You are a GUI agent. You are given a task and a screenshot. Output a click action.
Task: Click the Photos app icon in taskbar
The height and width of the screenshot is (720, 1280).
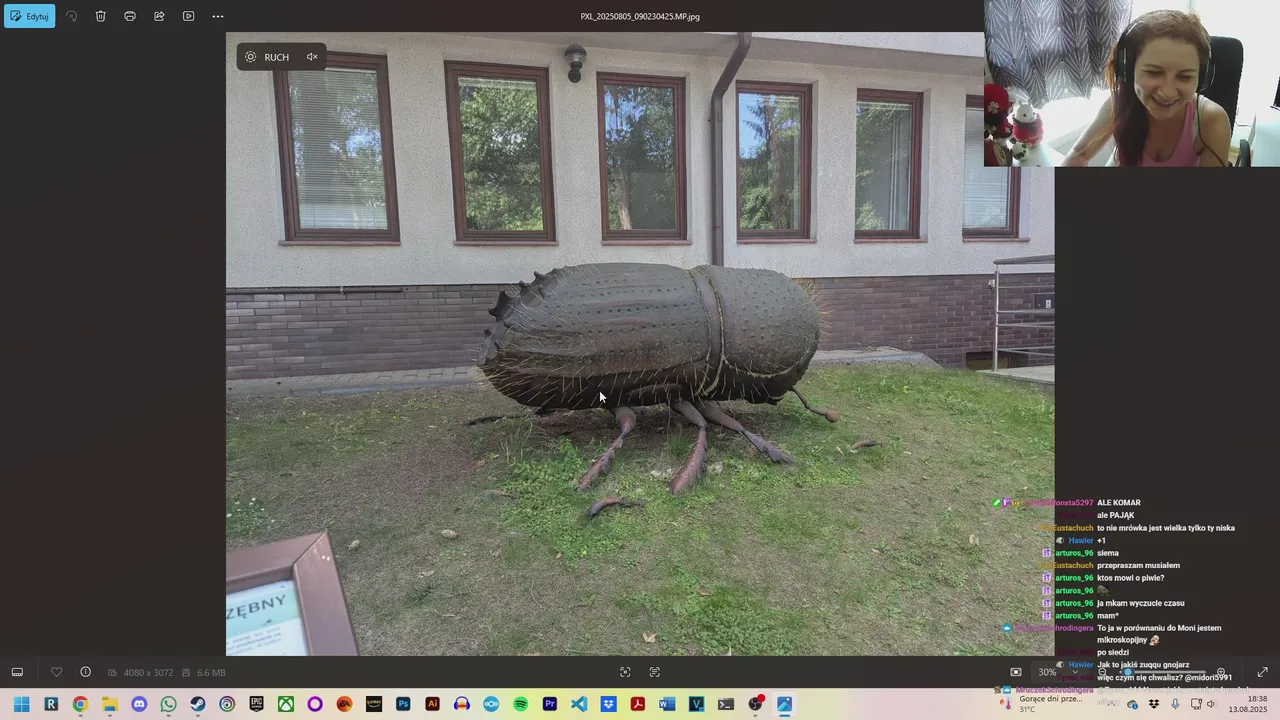pyautogui.click(x=785, y=704)
